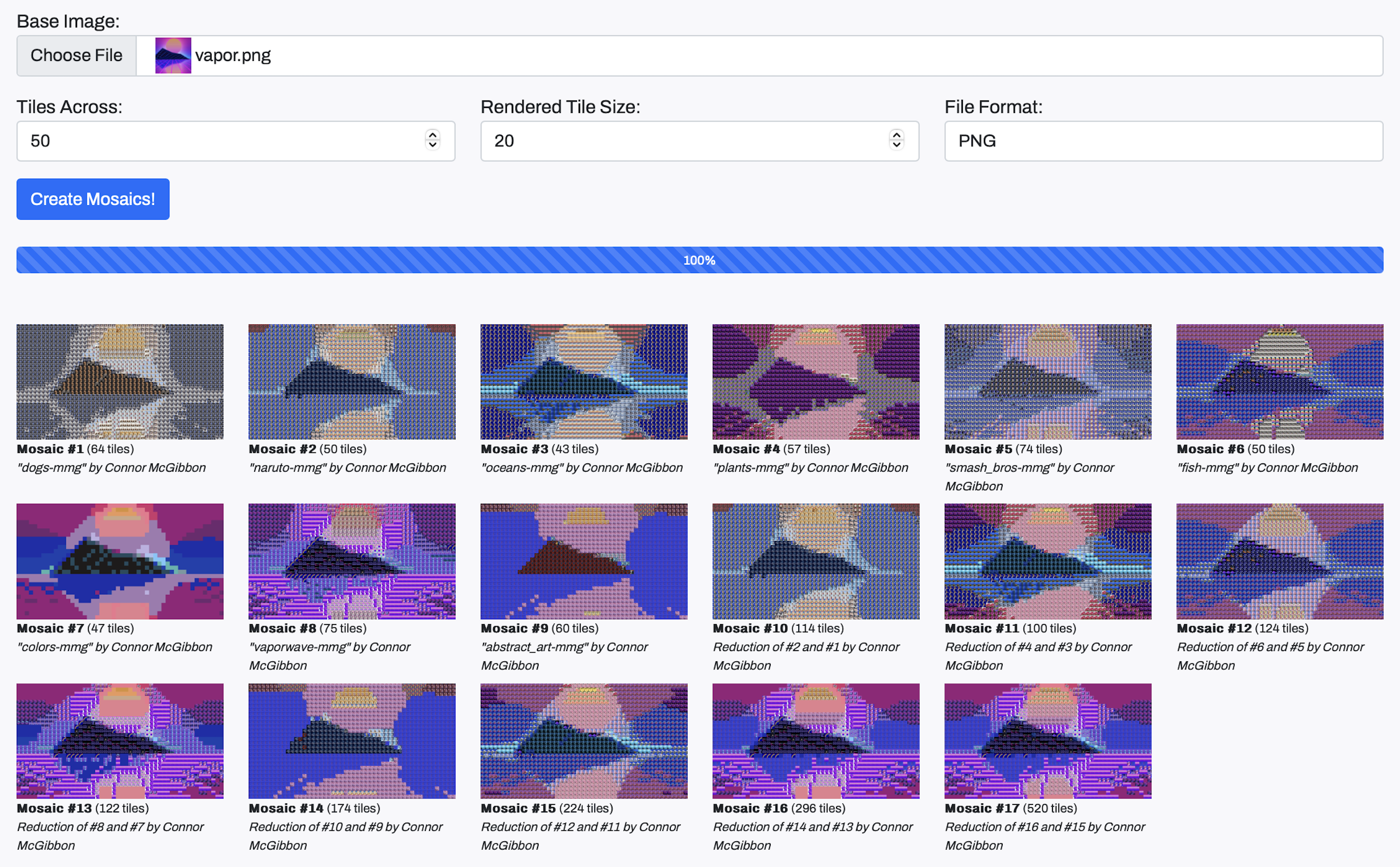Open Mosaic #12 reduction thumbnail
Viewport: 1400px width, 867px height.
pyautogui.click(x=1280, y=561)
